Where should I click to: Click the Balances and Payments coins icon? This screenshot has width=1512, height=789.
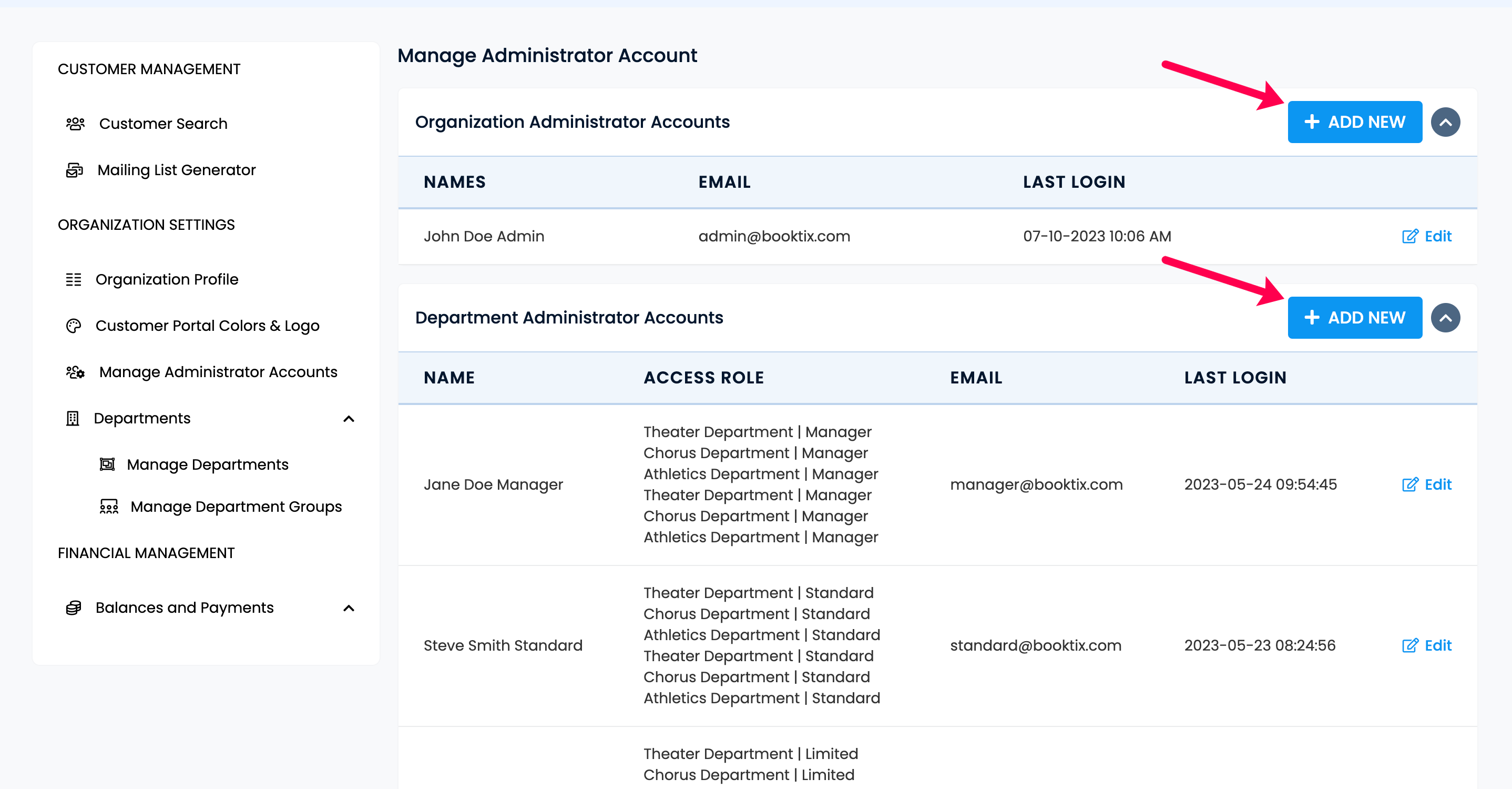coord(74,608)
